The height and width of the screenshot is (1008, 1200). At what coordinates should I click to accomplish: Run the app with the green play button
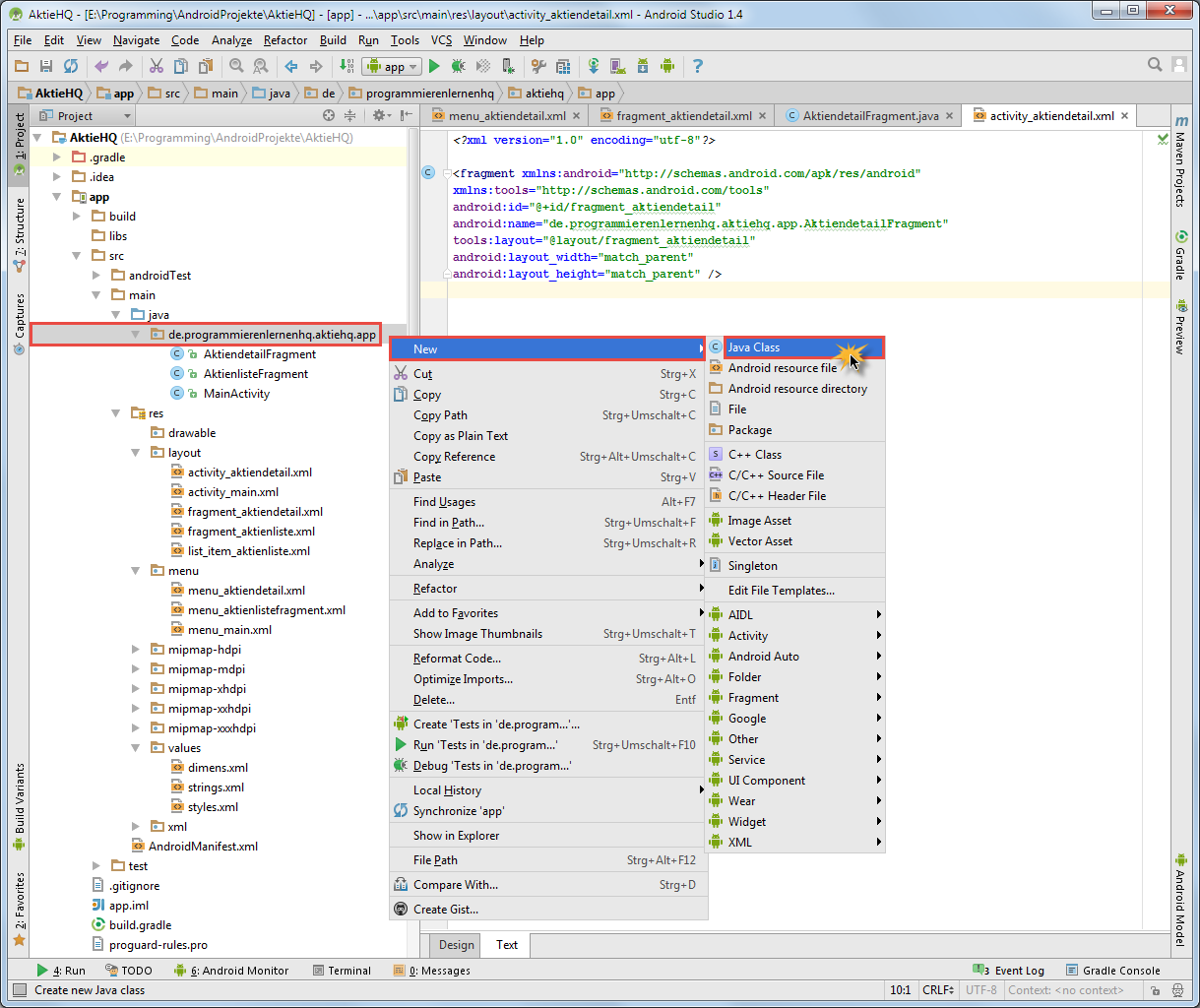[434, 66]
